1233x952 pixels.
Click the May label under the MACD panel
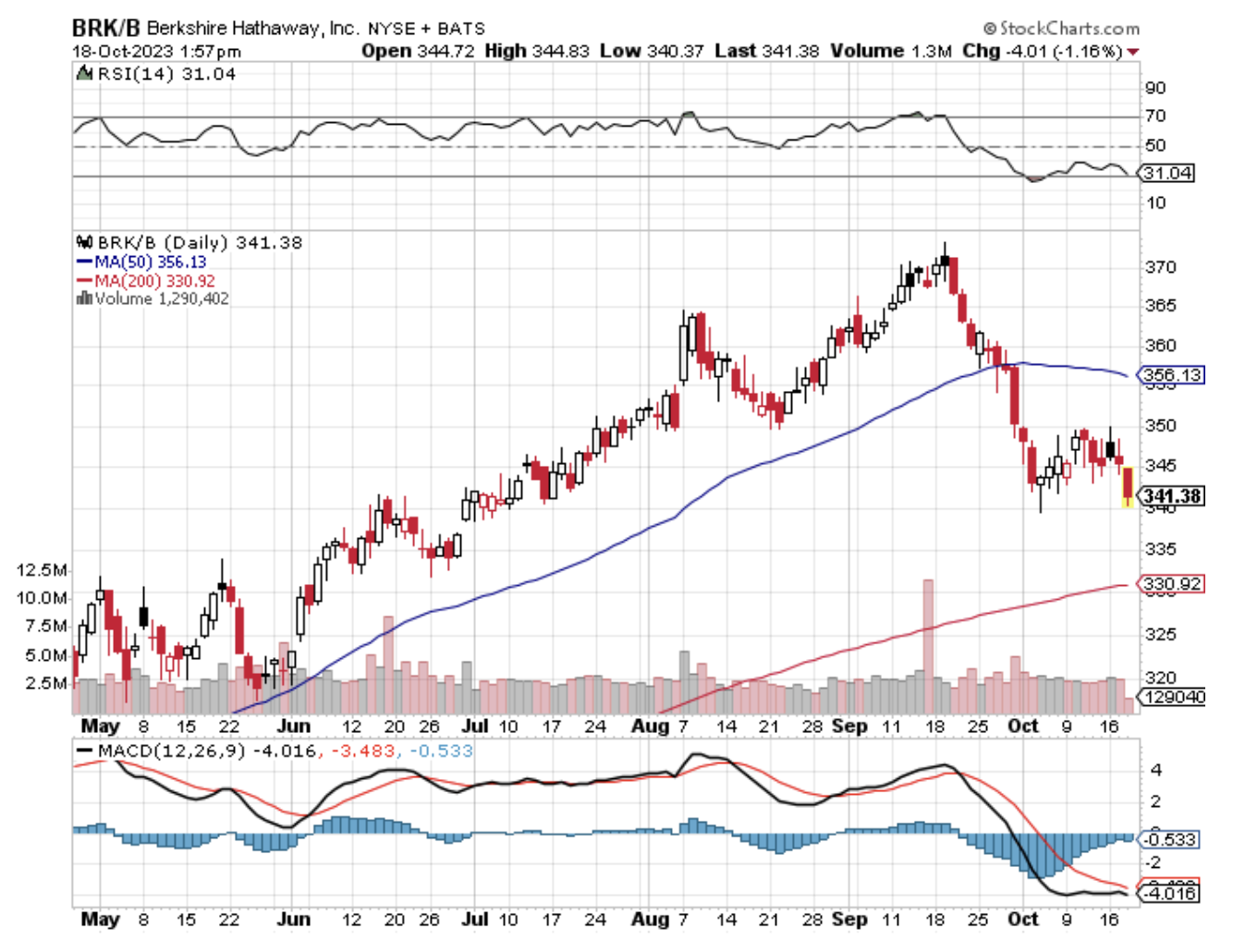click(100, 920)
